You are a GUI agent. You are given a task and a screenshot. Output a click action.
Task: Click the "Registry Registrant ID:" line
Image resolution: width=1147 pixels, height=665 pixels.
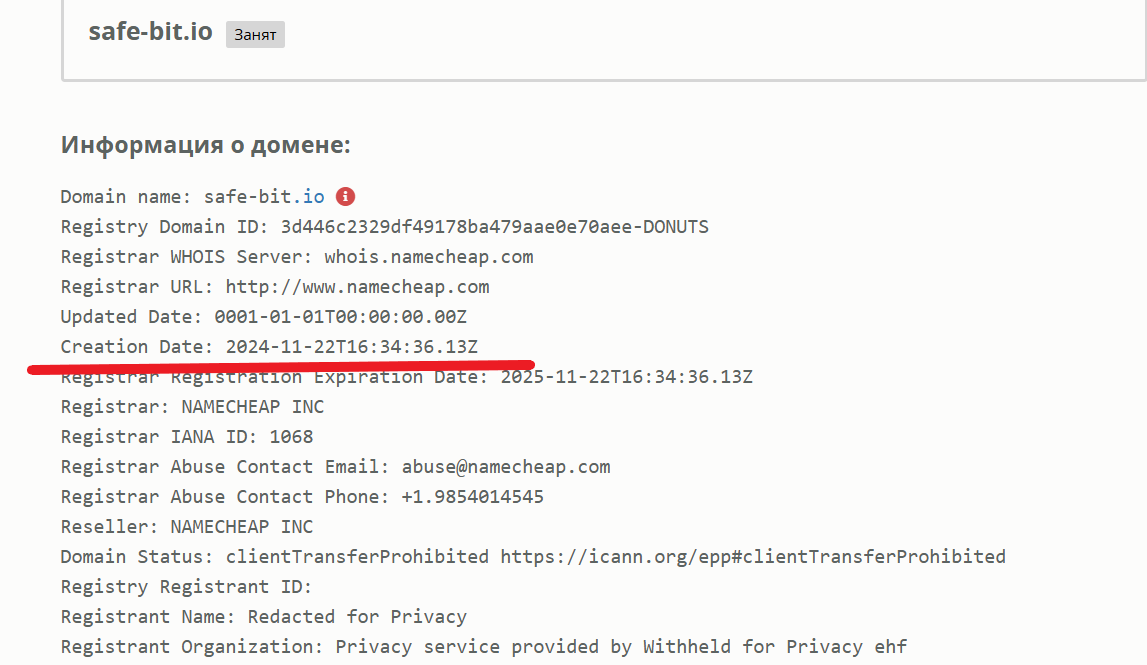(186, 587)
